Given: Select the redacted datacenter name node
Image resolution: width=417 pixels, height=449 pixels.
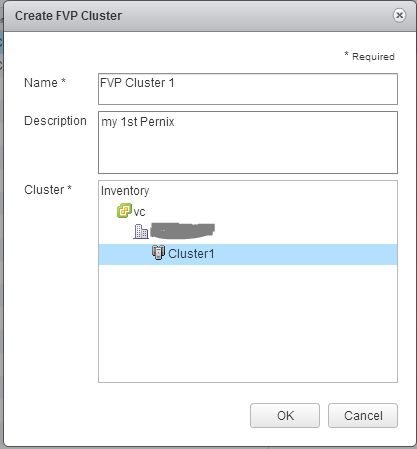Looking at the screenshot, I should 182,231.
